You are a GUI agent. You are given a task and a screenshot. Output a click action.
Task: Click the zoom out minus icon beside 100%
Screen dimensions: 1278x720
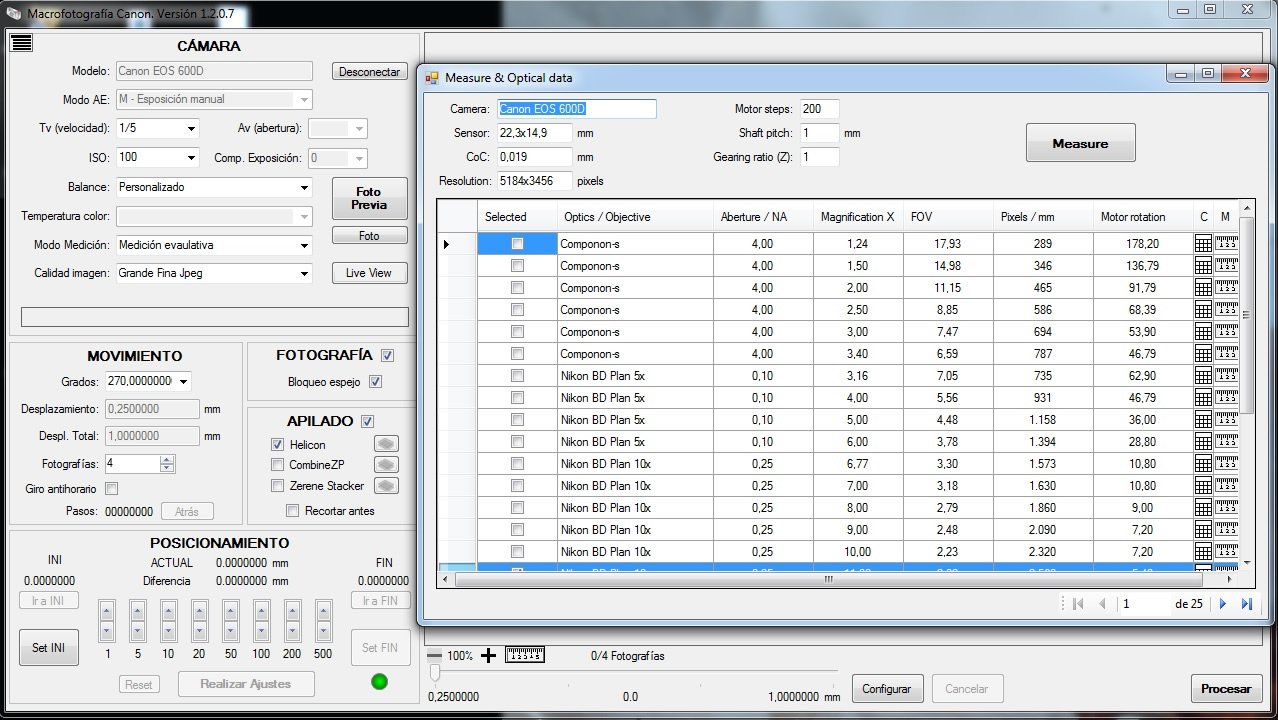tap(434, 655)
